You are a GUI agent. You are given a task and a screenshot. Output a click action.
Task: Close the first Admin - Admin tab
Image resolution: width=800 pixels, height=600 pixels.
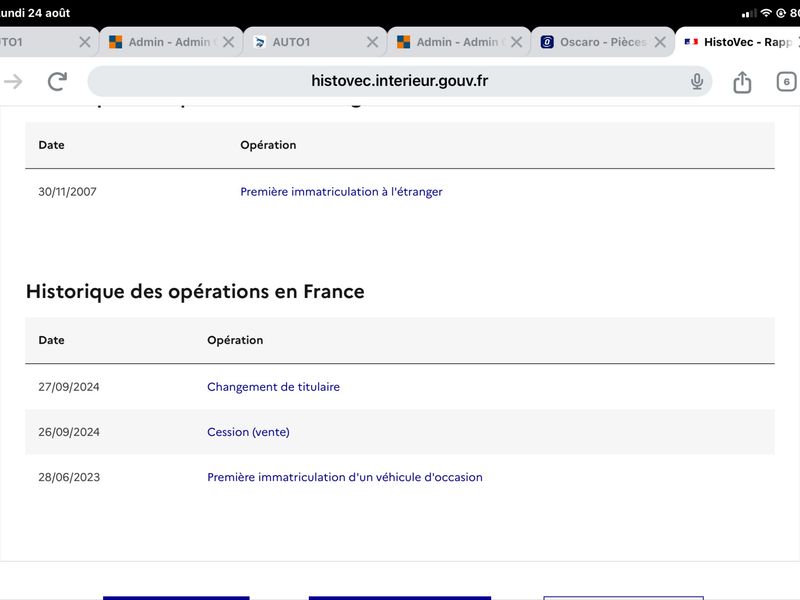229,42
